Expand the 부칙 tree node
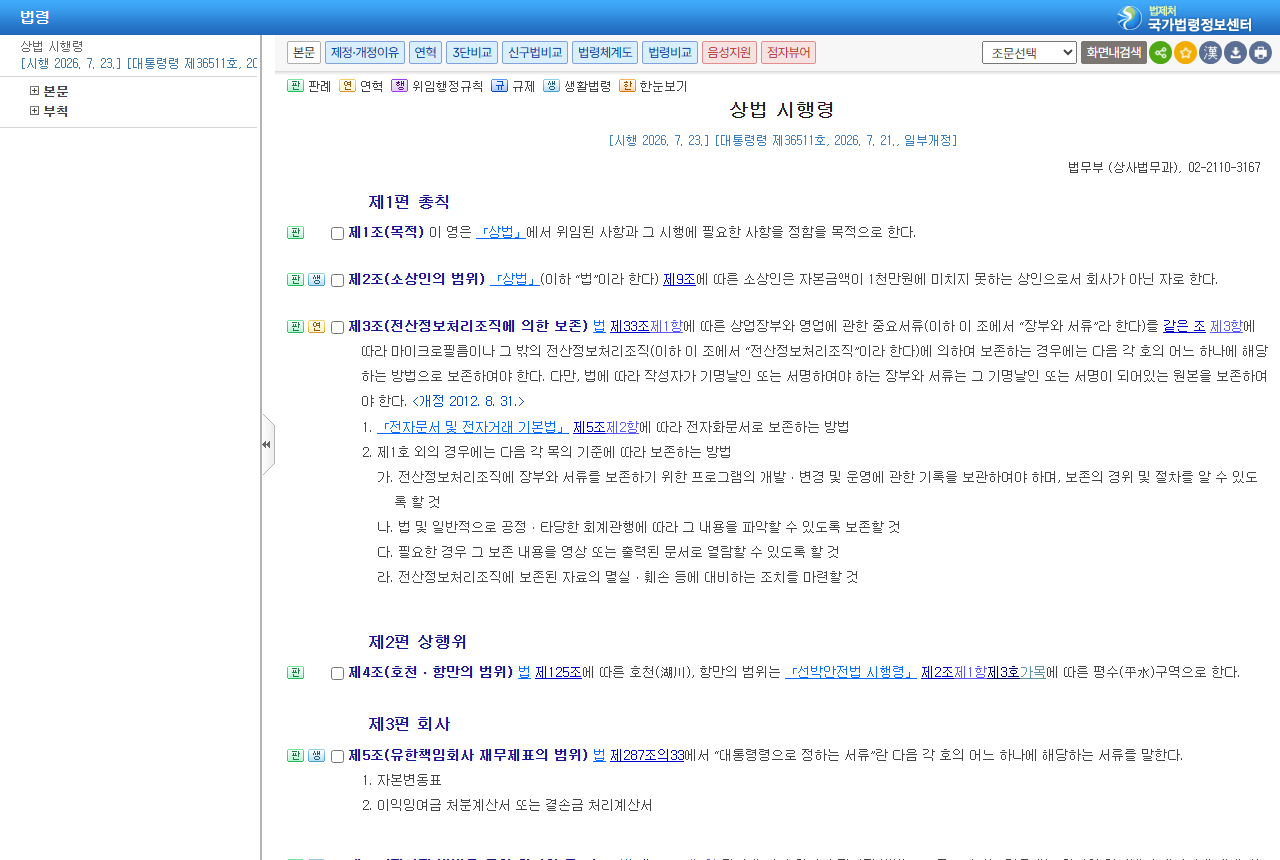 click(35, 111)
